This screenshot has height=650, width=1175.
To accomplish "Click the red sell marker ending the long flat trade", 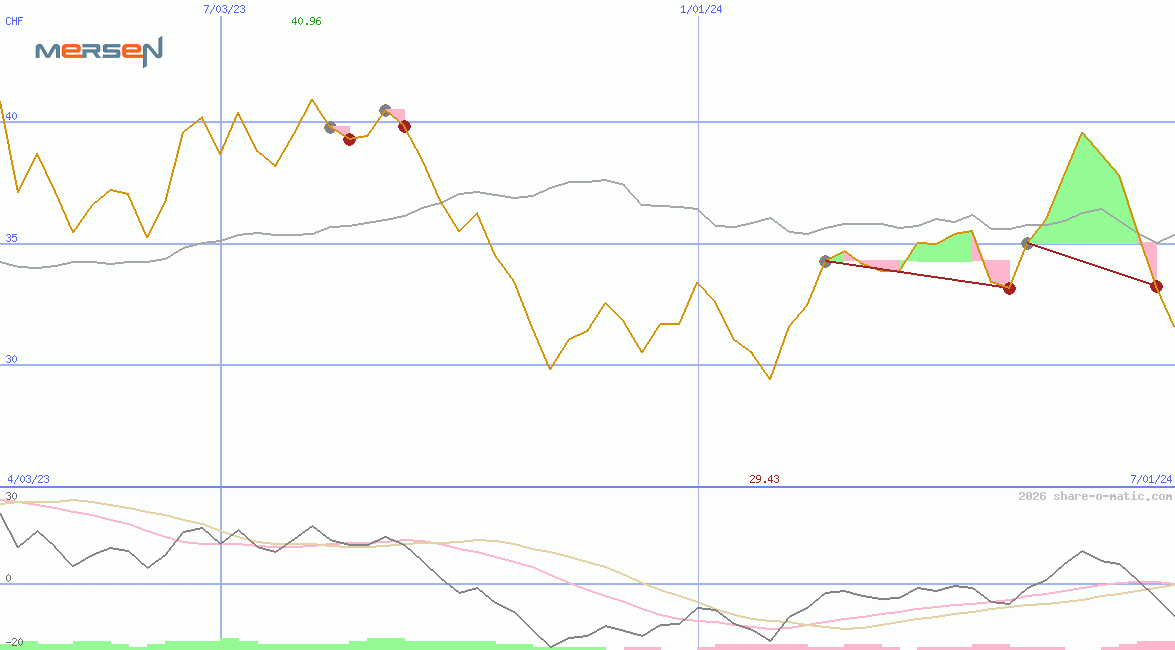I will pos(1009,288).
